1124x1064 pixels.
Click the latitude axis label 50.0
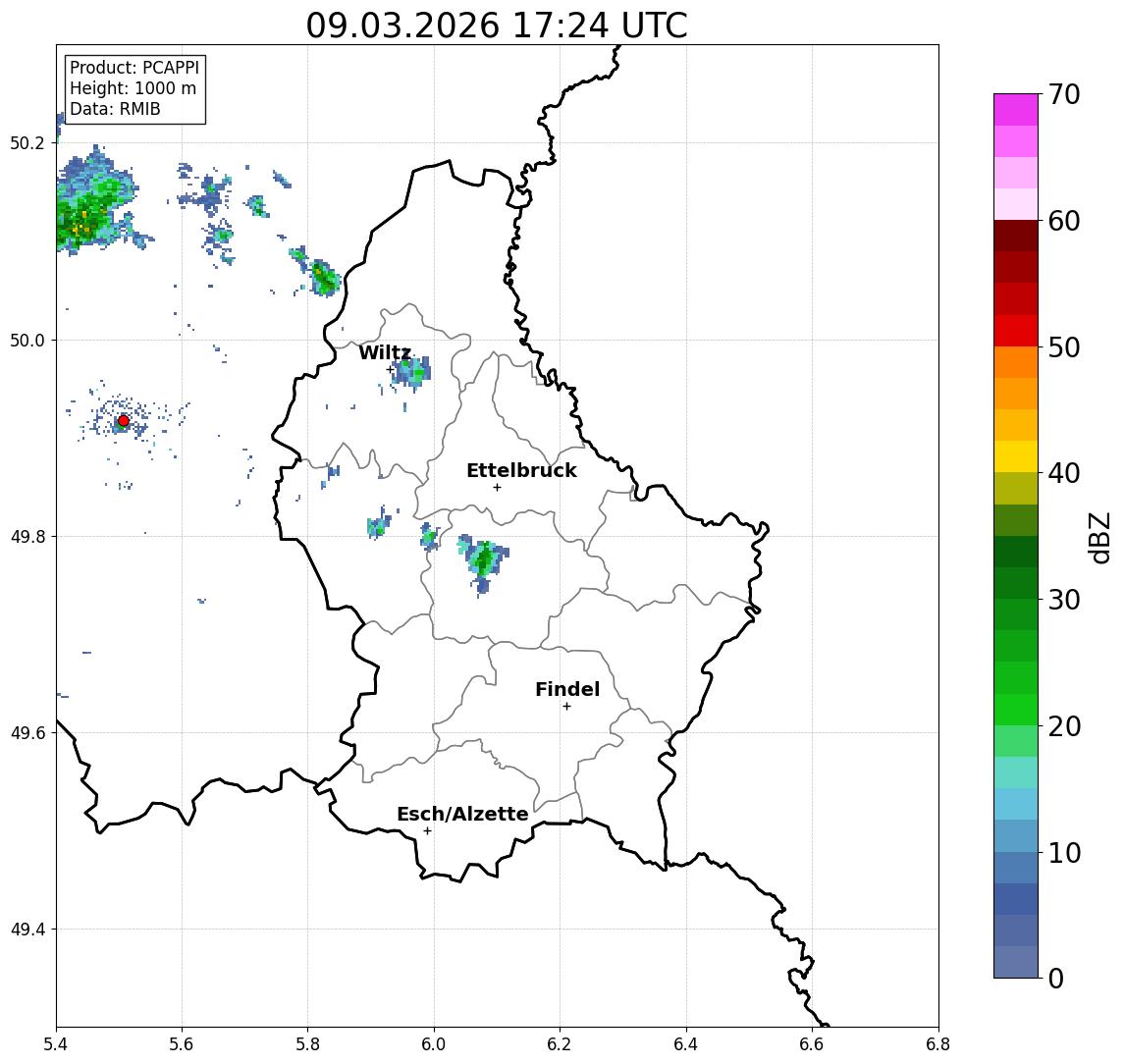tap(27, 340)
